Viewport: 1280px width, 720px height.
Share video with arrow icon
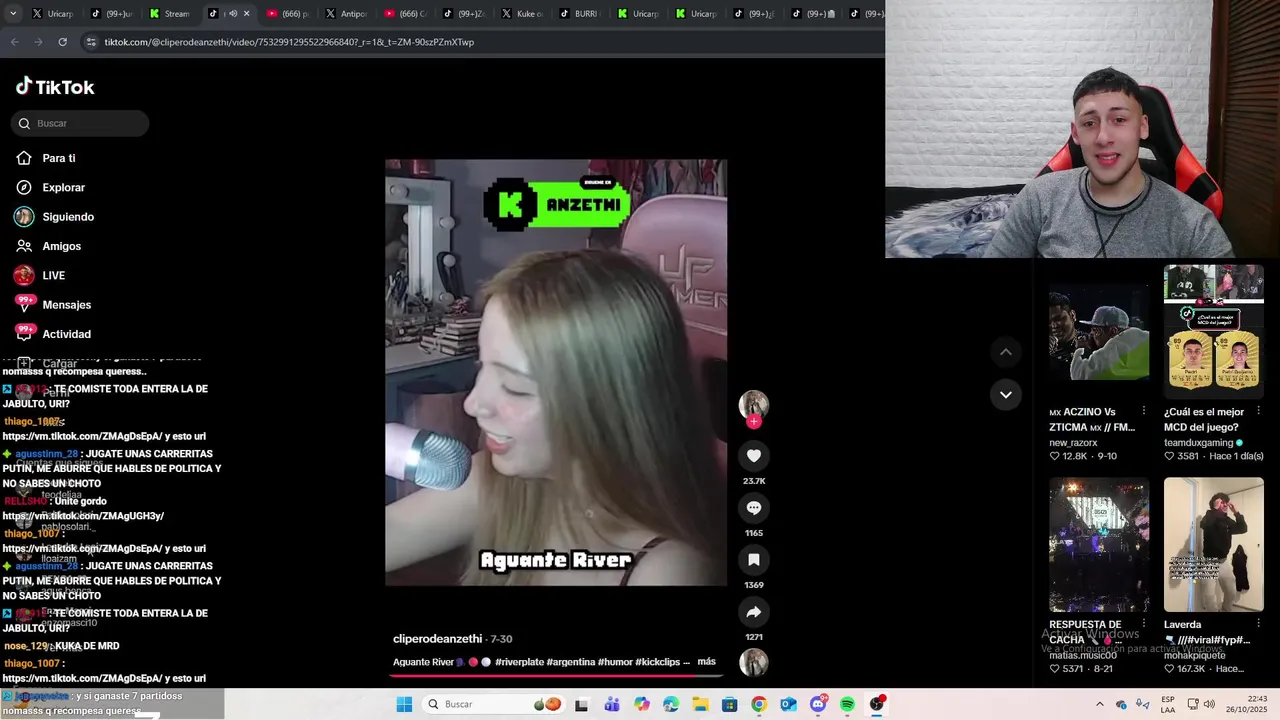[x=754, y=612]
